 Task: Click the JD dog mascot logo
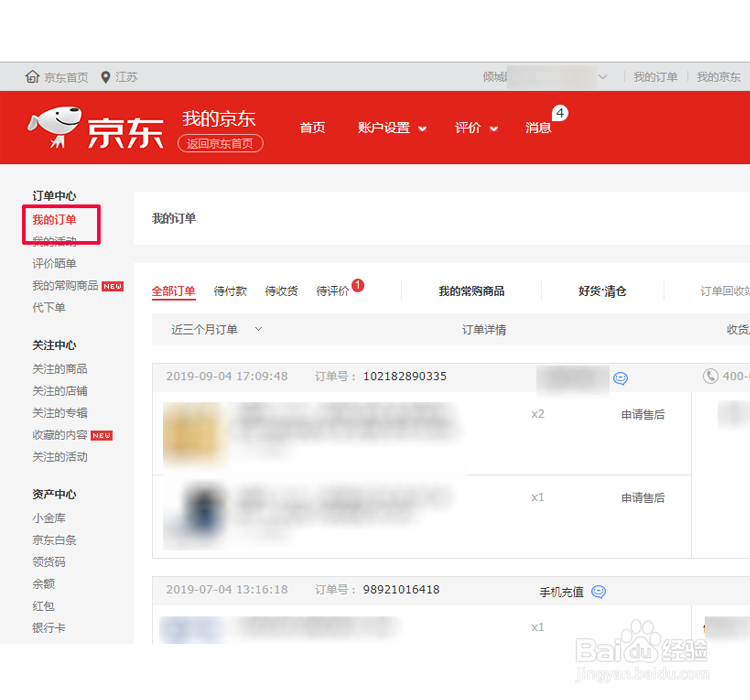tap(55, 127)
